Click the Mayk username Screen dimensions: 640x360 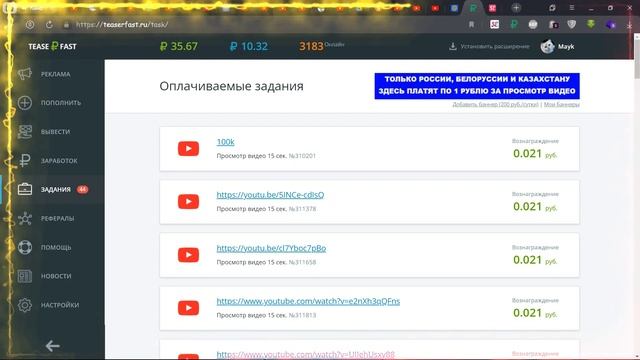(566, 47)
